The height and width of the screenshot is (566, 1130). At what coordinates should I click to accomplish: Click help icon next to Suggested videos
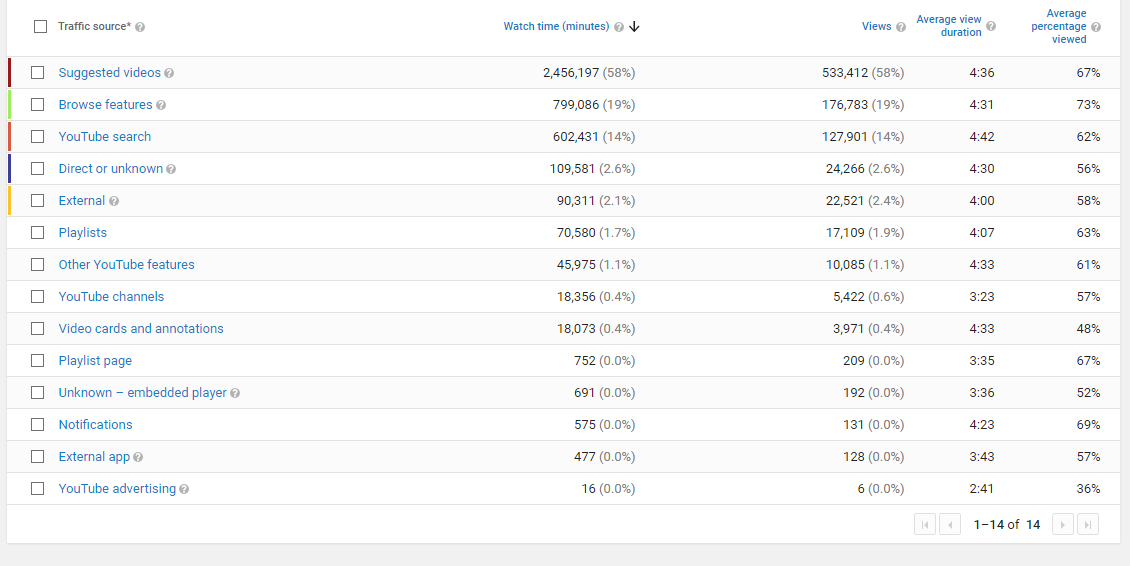(169, 73)
